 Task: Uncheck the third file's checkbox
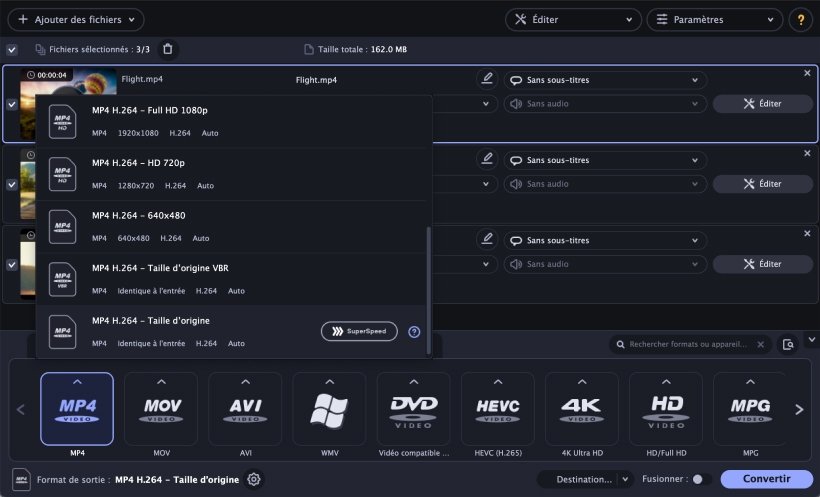(12, 265)
